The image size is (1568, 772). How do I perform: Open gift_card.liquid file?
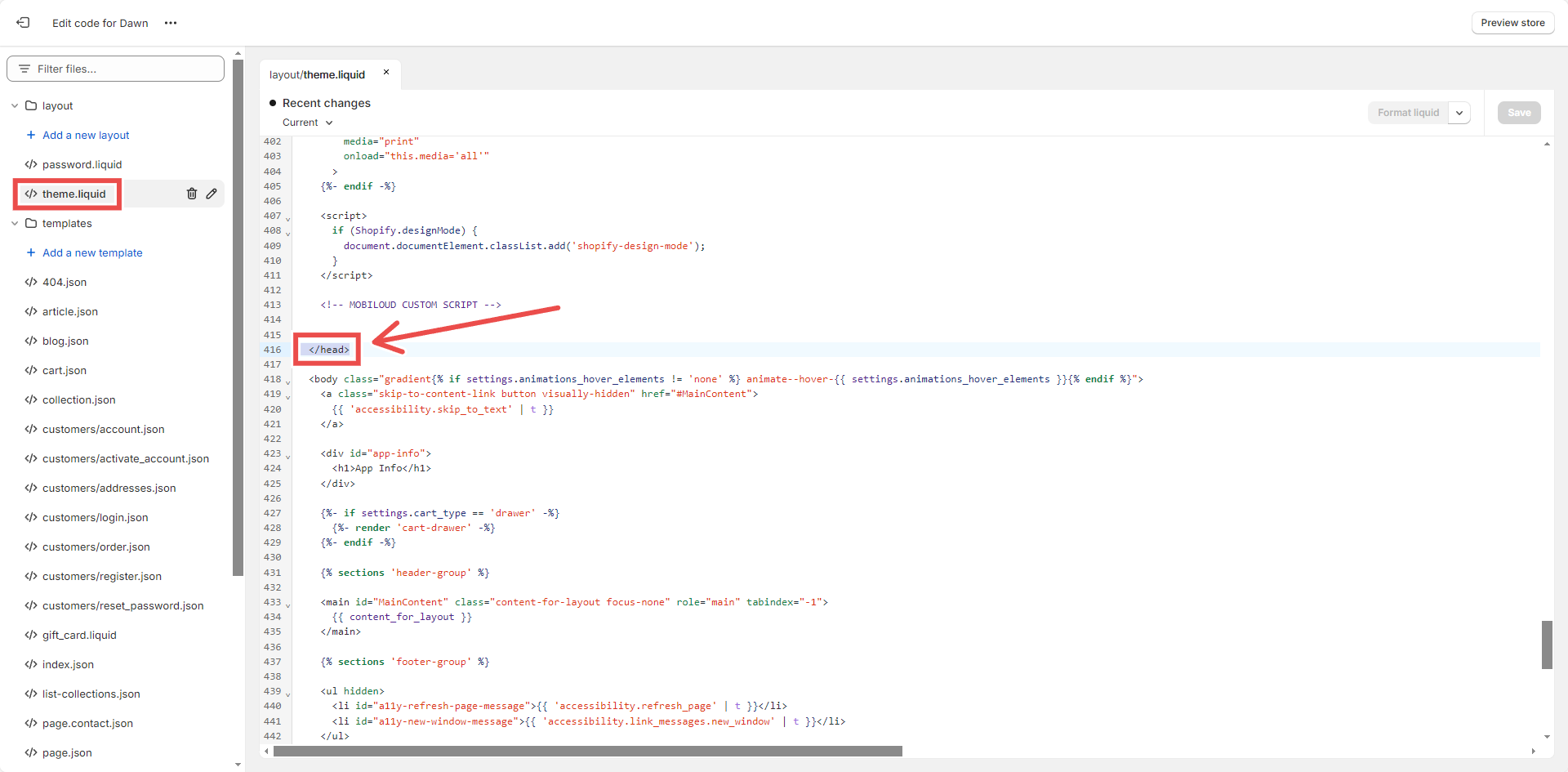click(x=79, y=635)
